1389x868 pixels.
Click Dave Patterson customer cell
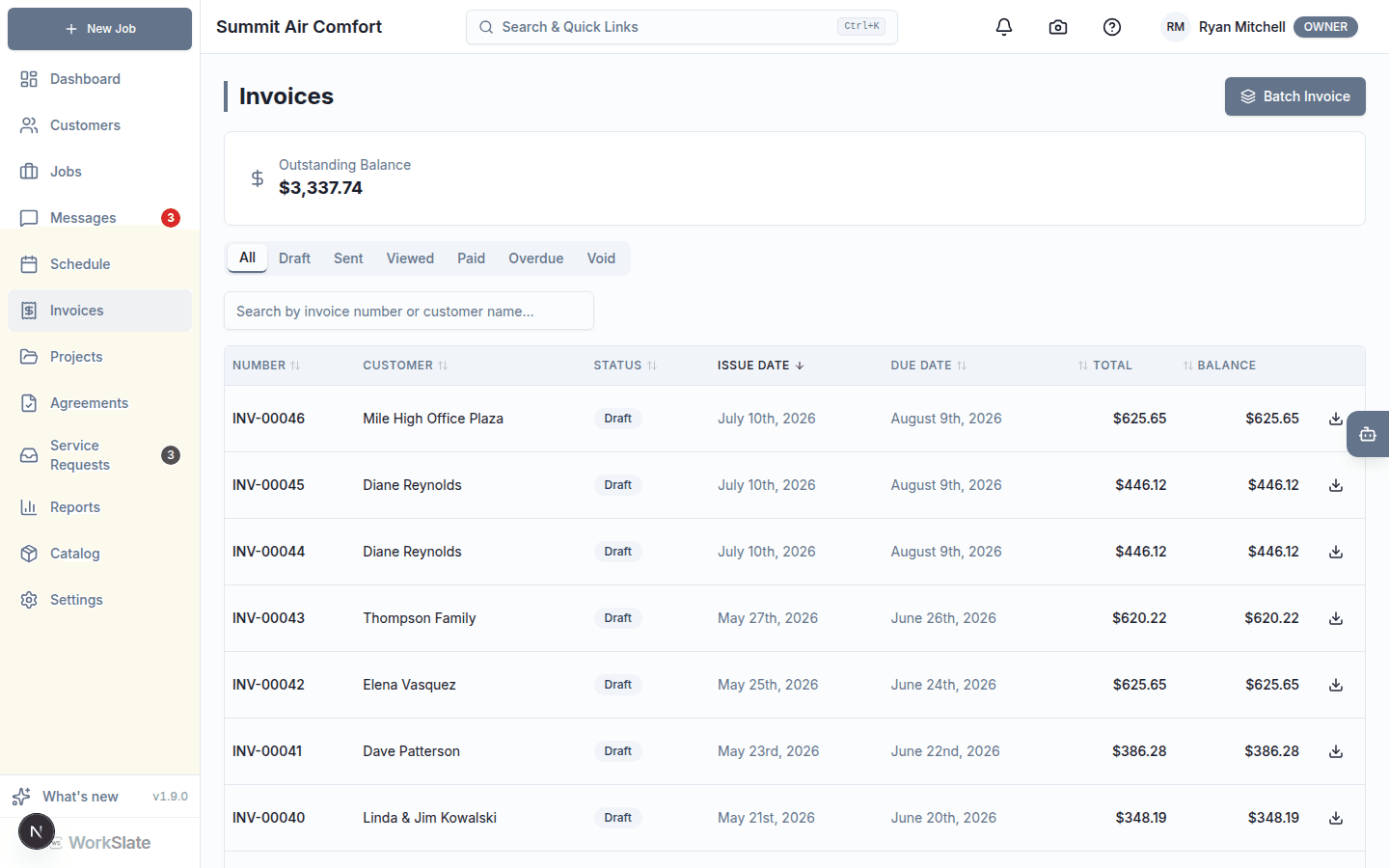411,751
